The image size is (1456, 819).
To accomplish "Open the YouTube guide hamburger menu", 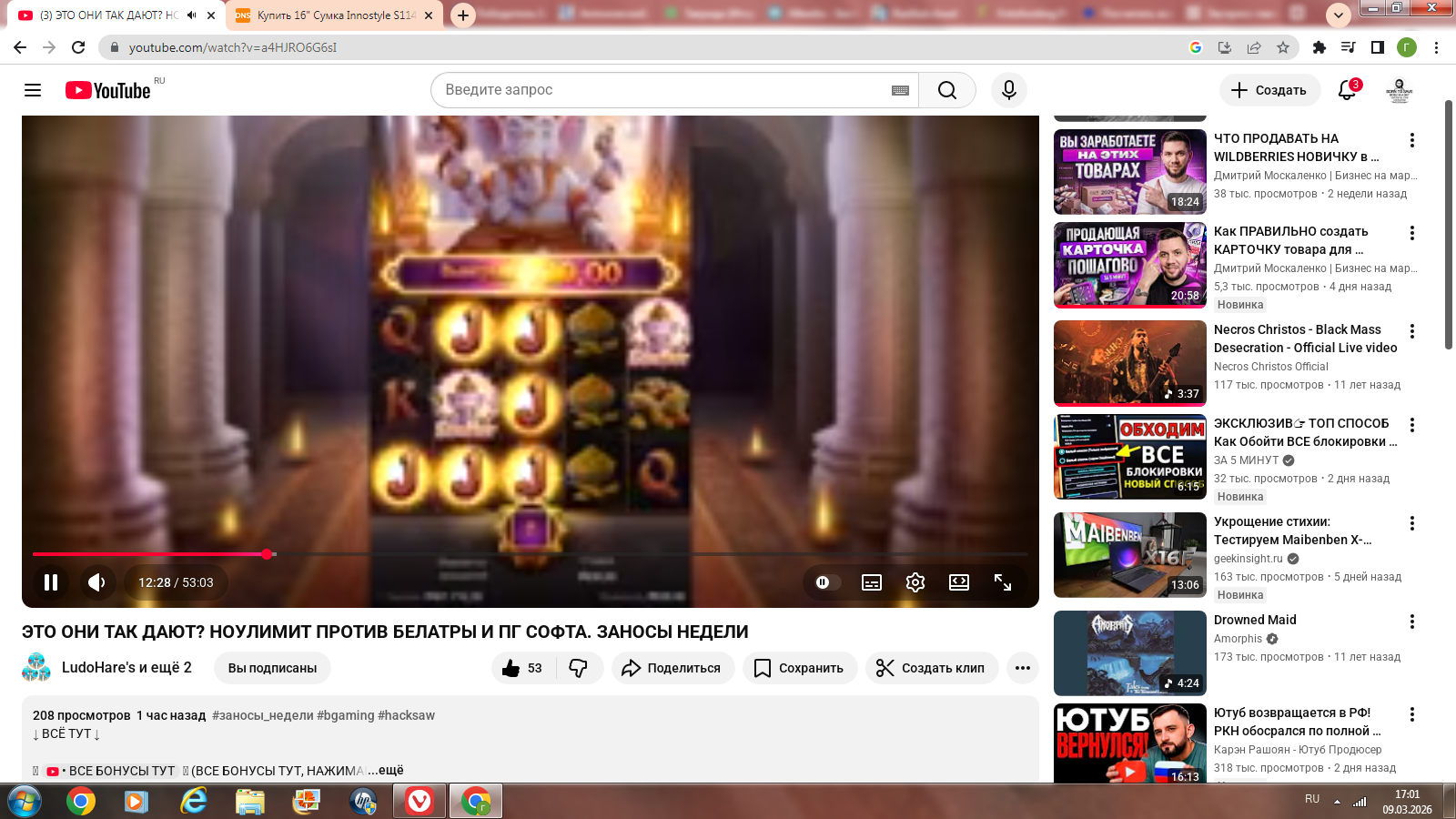I will coord(33,90).
